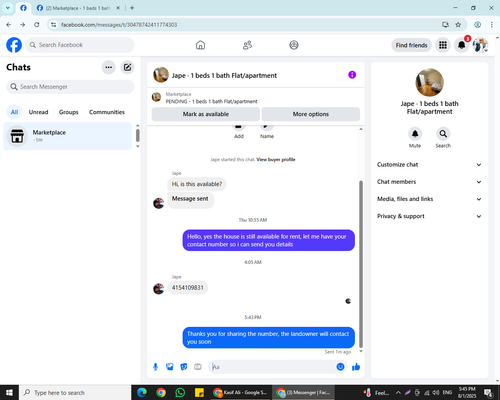Viewport: 500px width, 400px height.
Task: Click the bookmark star in address bar
Action: click(458, 25)
